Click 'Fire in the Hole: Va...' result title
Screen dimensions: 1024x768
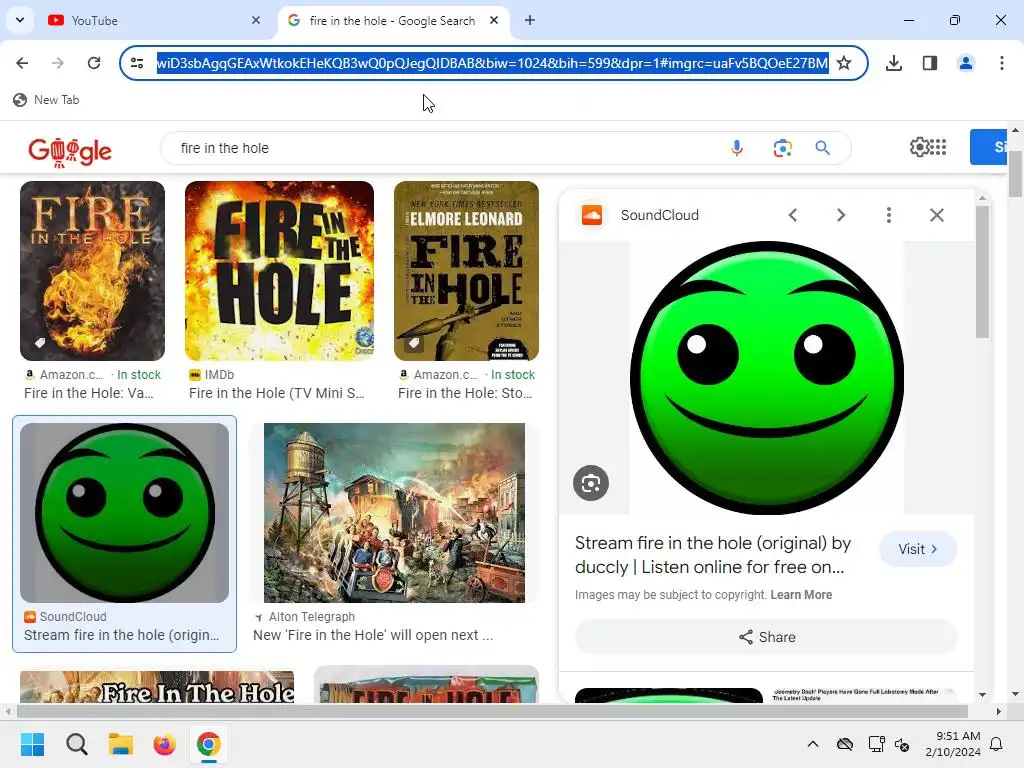point(89,393)
